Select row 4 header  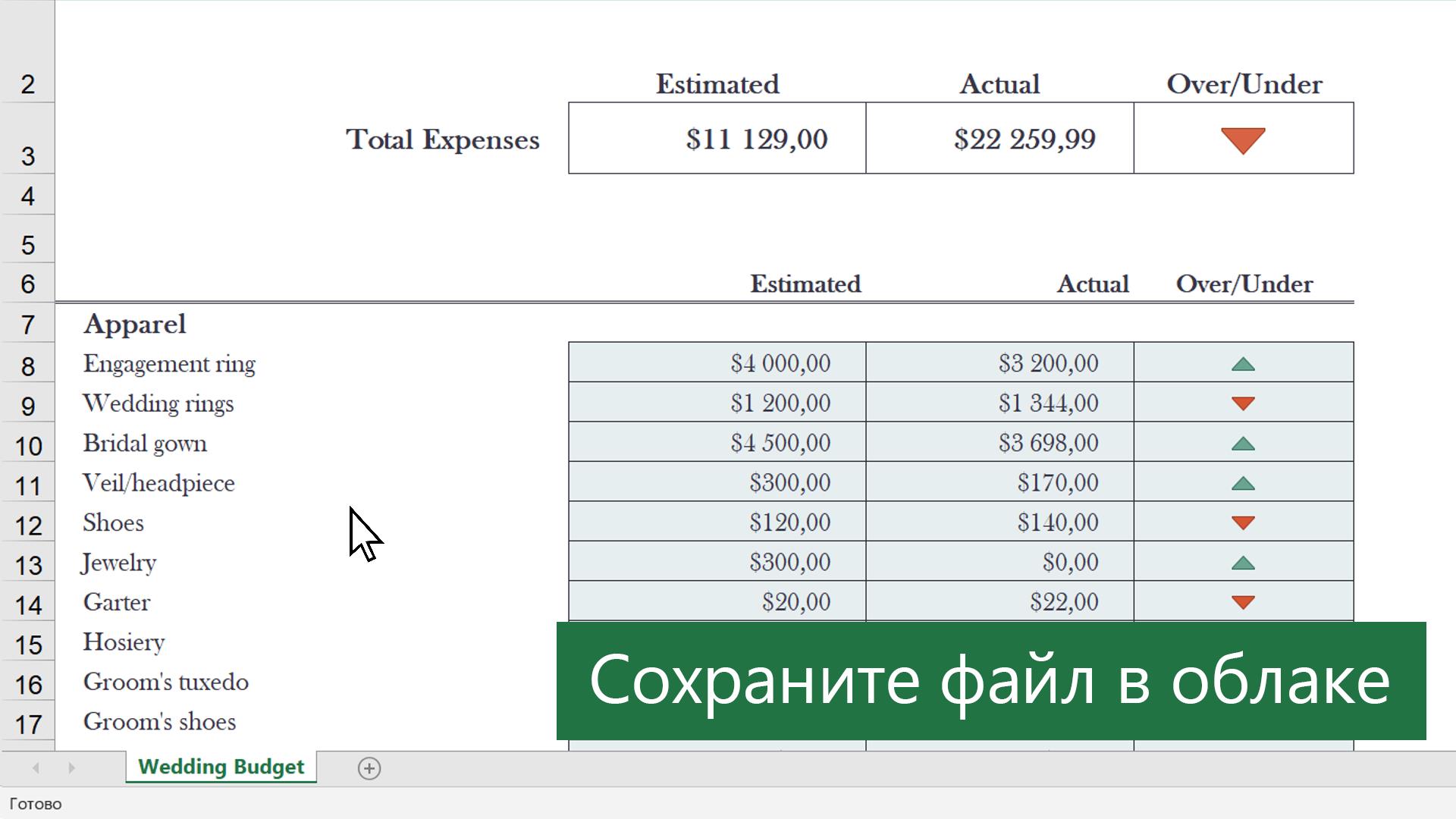coord(27,196)
